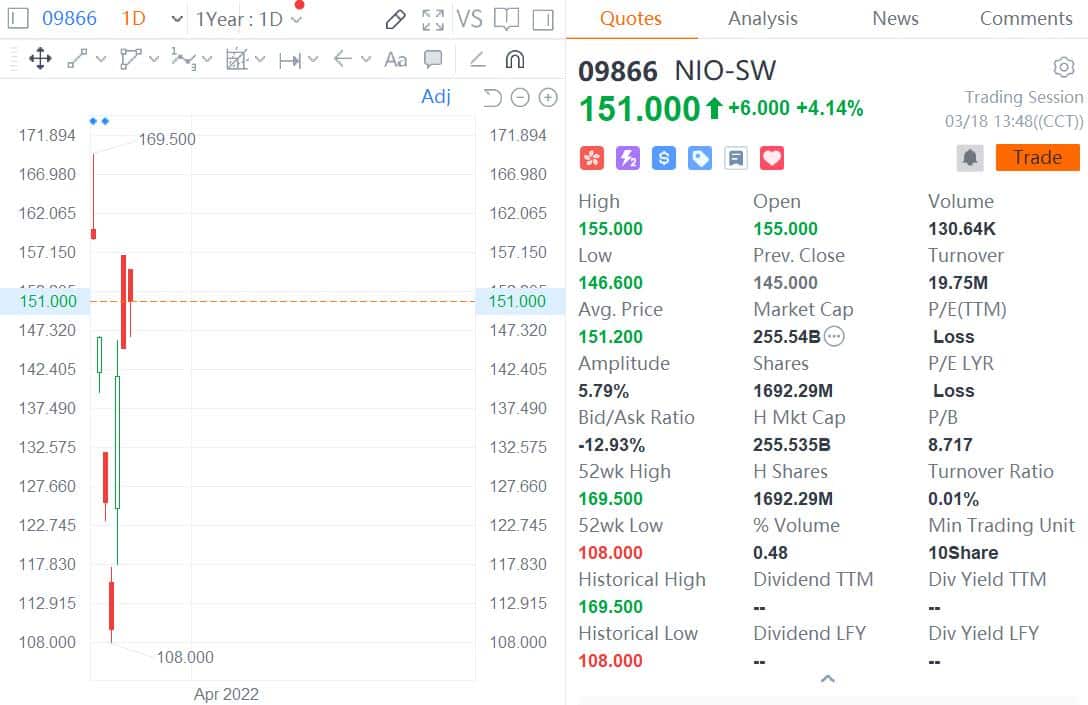Click the text annotation Aa tool

point(396,60)
